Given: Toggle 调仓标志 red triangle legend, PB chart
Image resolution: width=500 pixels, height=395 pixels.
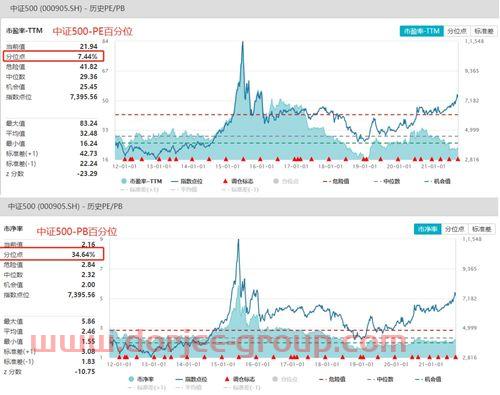Looking at the screenshot, I should (240, 379).
